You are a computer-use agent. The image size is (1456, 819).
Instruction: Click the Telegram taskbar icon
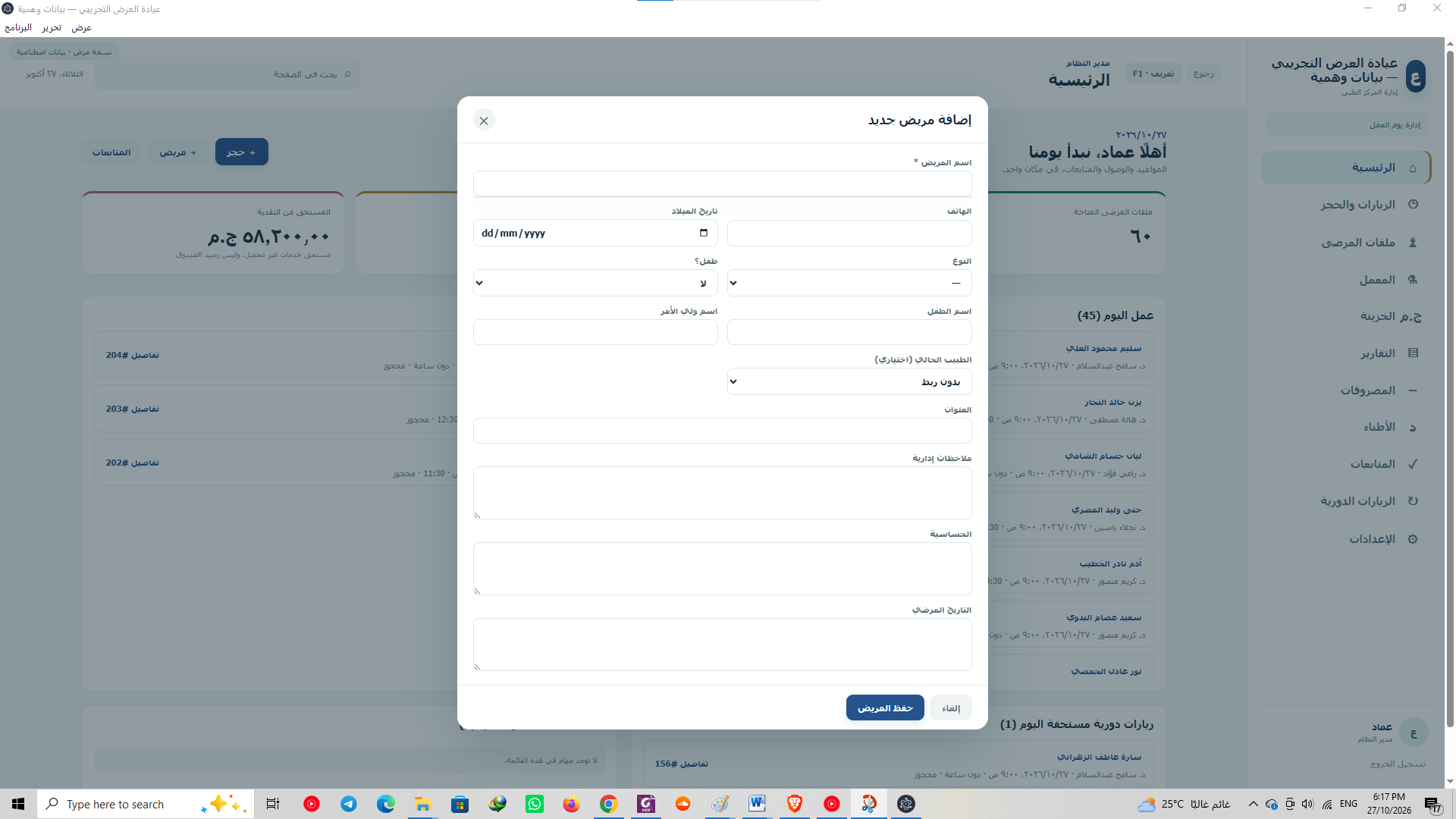(x=349, y=804)
